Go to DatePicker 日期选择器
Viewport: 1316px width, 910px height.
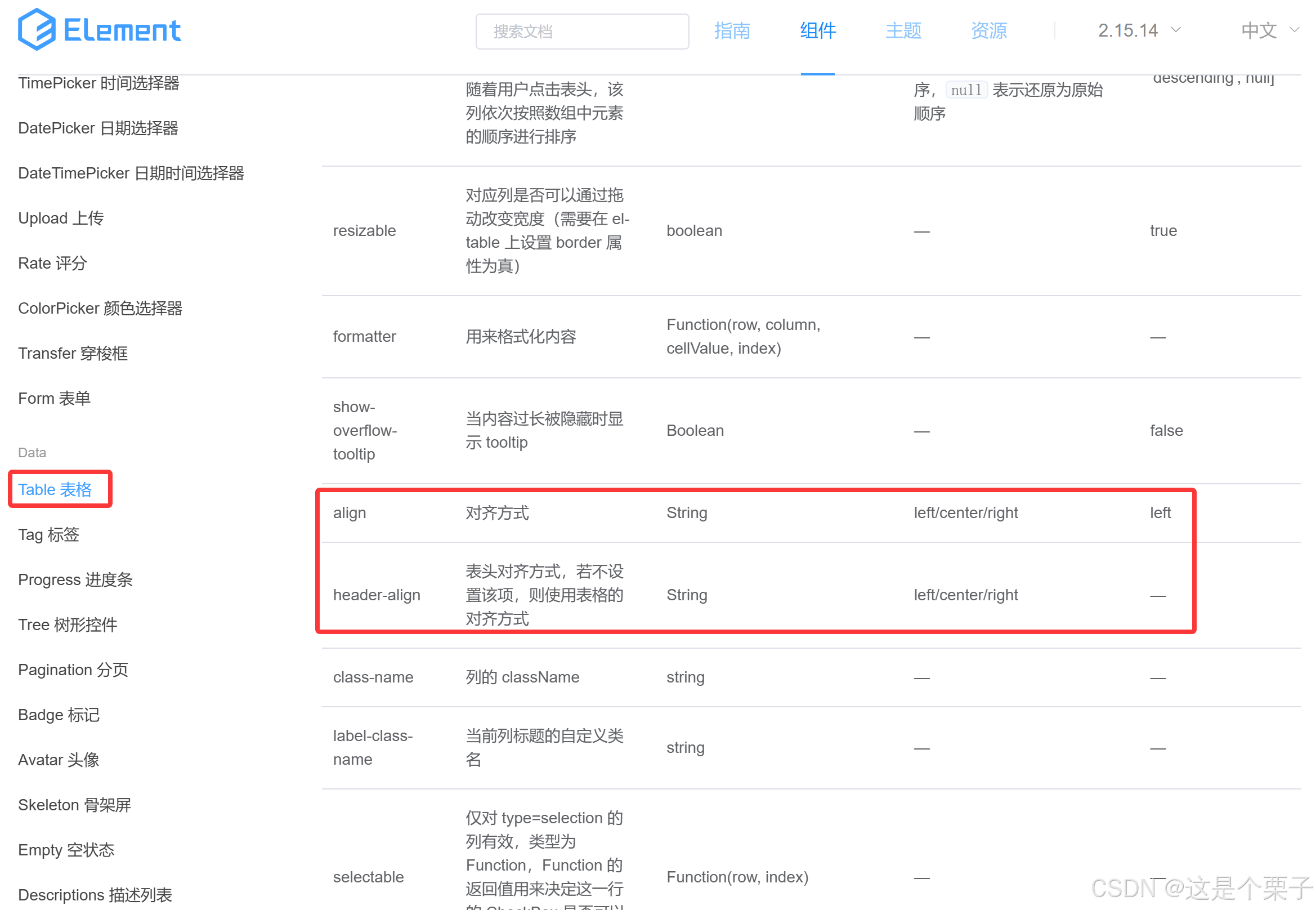click(x=98, y=128)
